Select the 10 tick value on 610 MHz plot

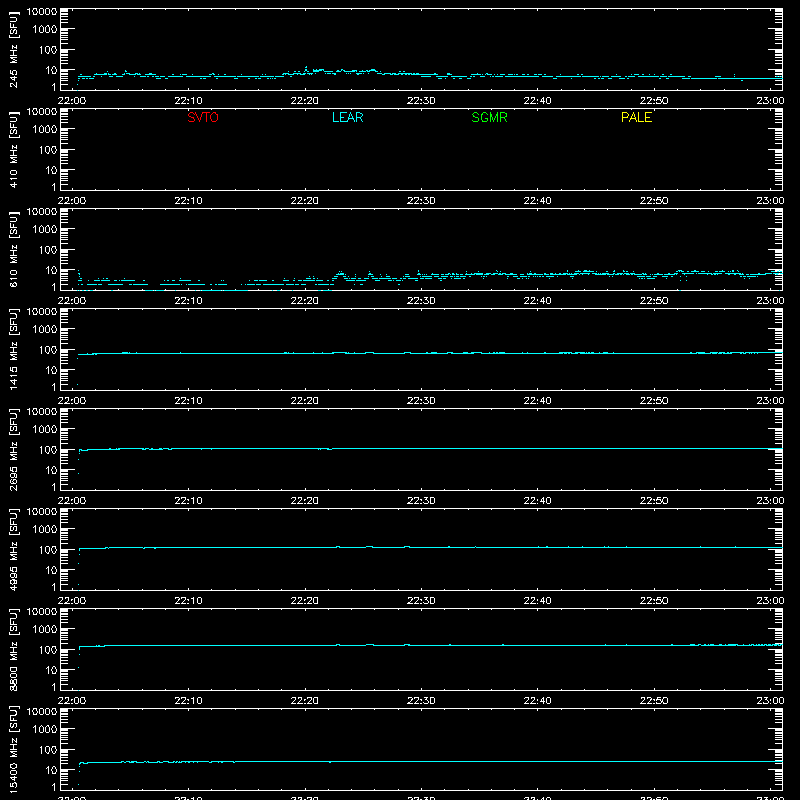[x=51, y=270]
